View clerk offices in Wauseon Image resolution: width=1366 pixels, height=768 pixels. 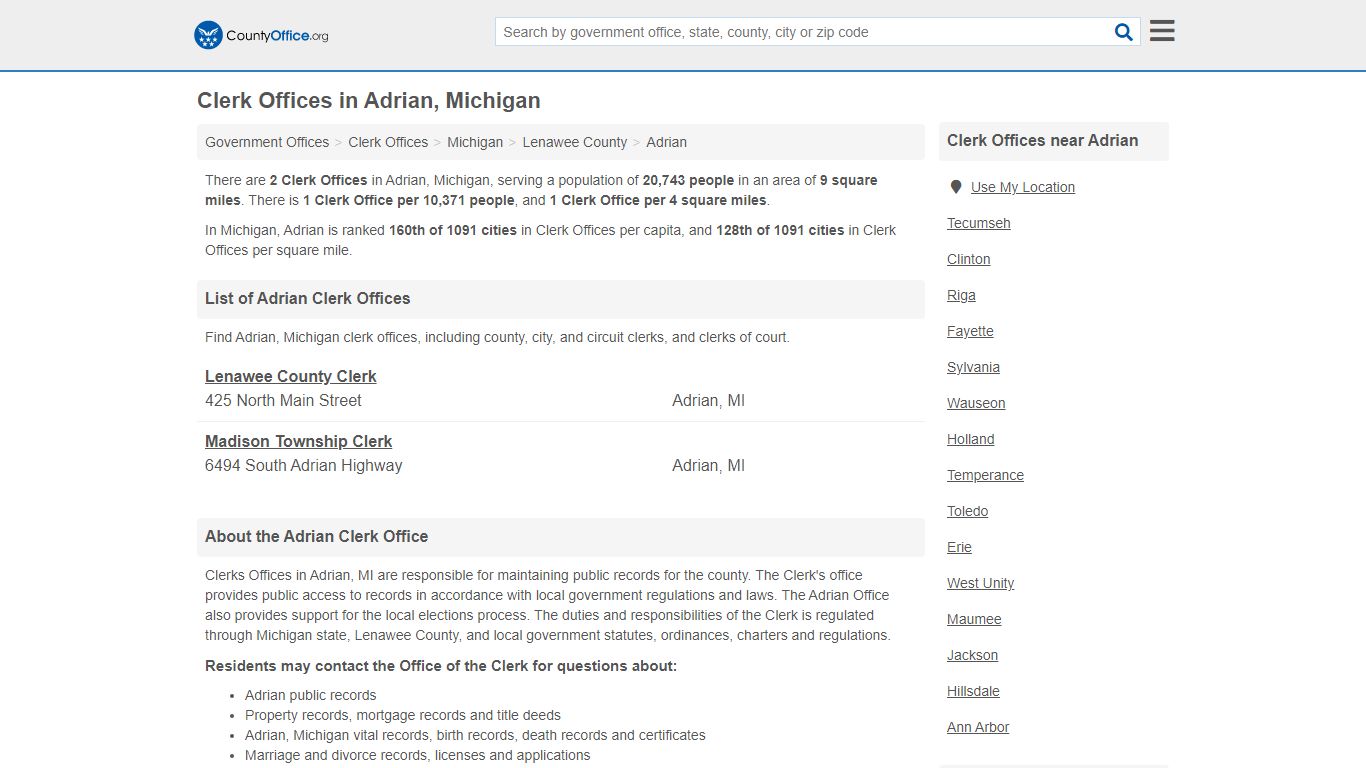pyautogui.click(x=976, y=403)
